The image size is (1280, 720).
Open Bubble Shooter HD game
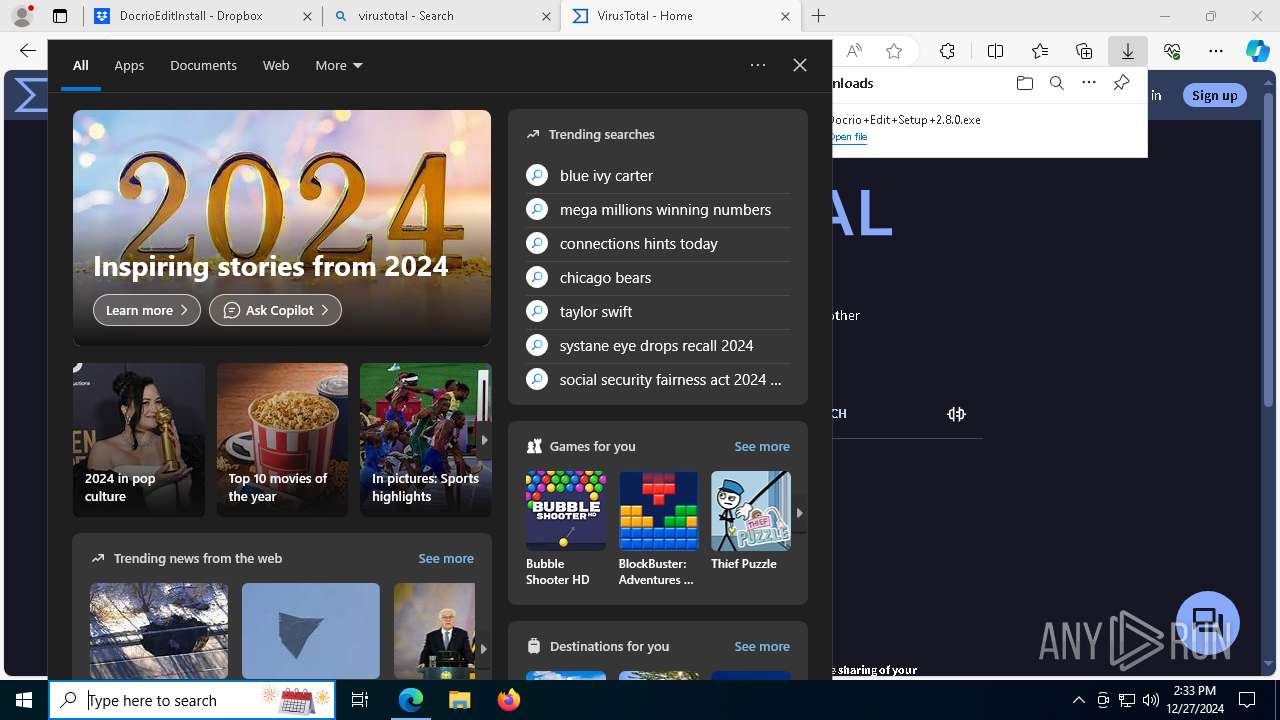coord(566,528)
